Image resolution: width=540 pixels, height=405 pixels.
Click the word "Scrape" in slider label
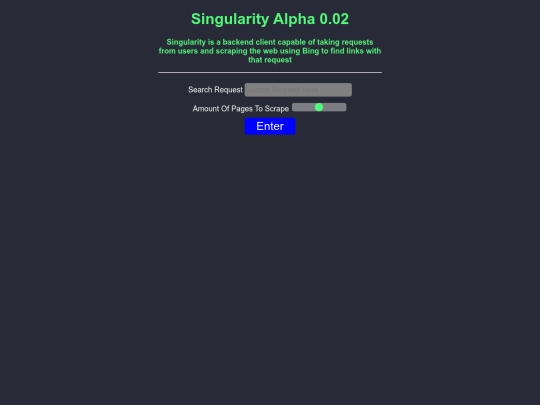277,109
